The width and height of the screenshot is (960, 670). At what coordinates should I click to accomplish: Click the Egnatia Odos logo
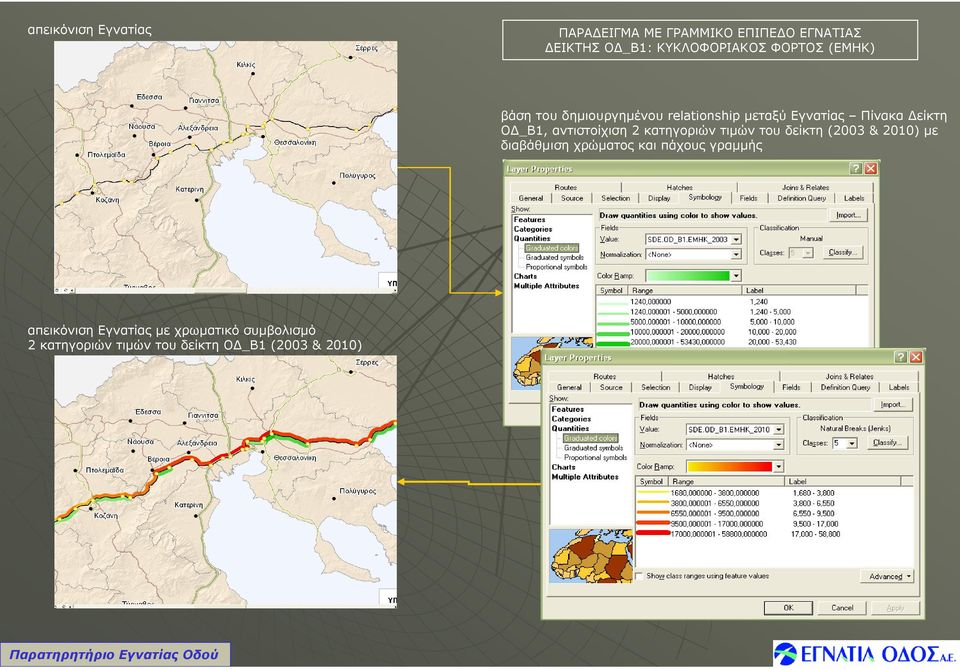(865, 653)
